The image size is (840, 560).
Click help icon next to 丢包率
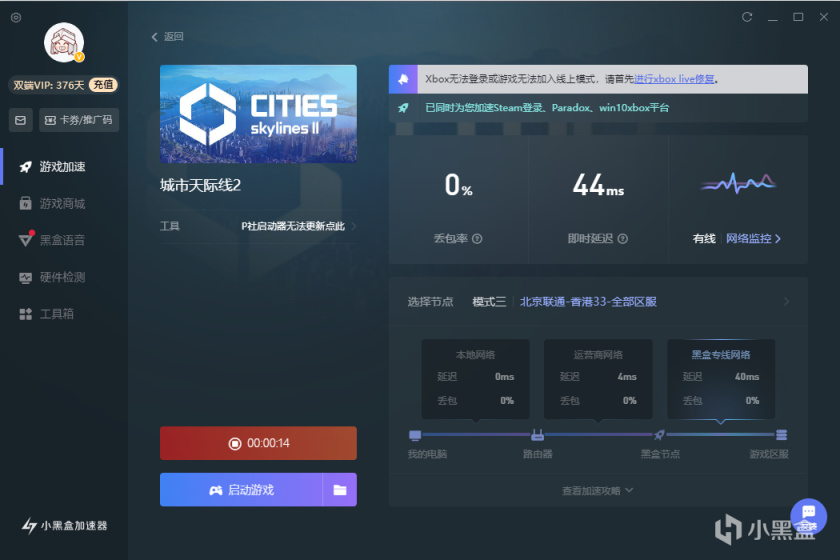click(477, 239)
